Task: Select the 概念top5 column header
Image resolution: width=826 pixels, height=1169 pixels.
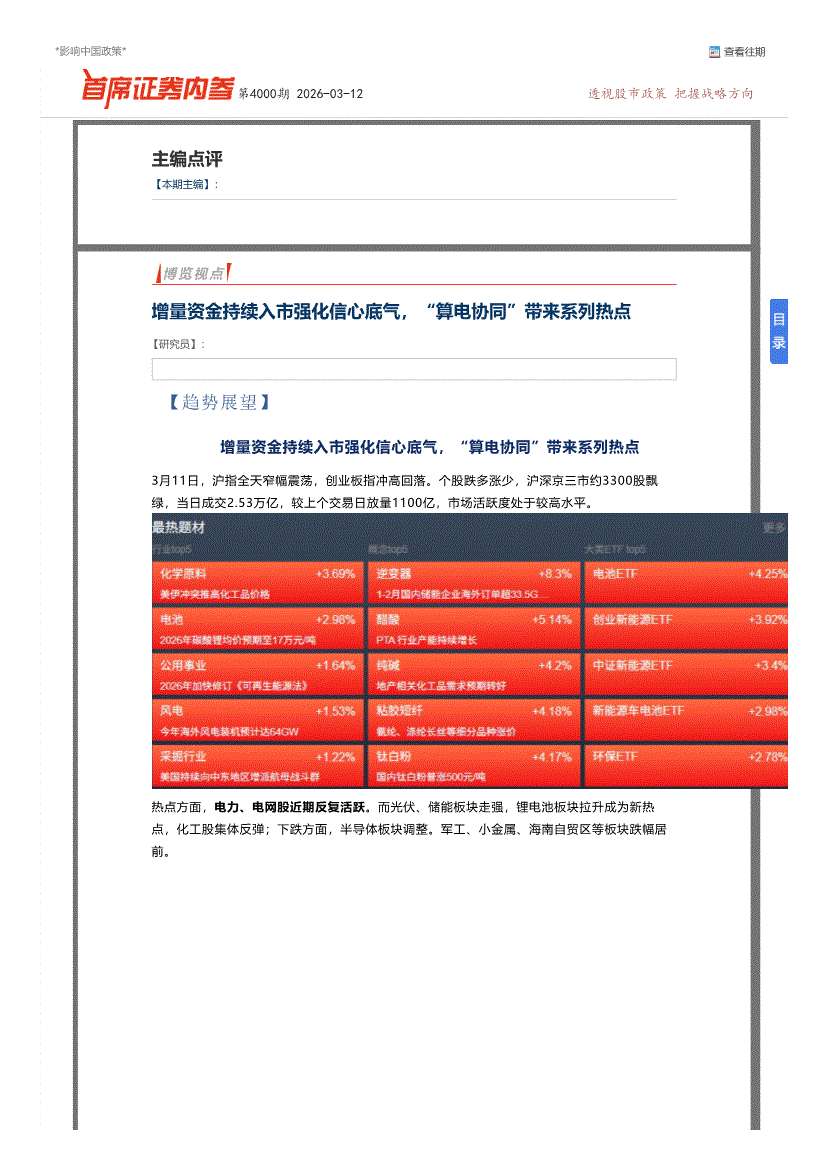Action: (388, 550)
